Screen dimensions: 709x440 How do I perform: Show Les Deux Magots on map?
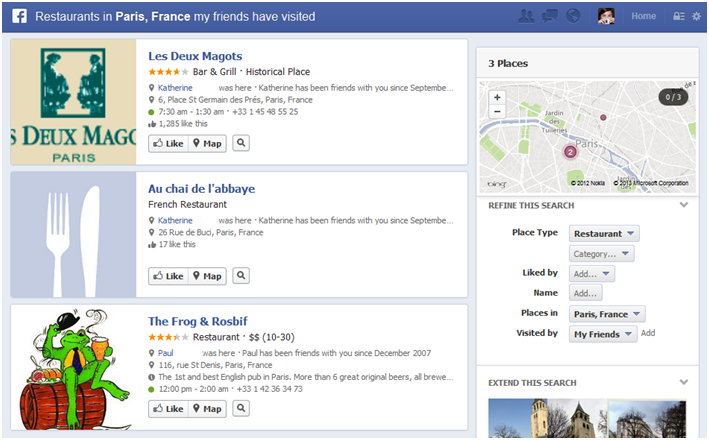tap(207, 143)
